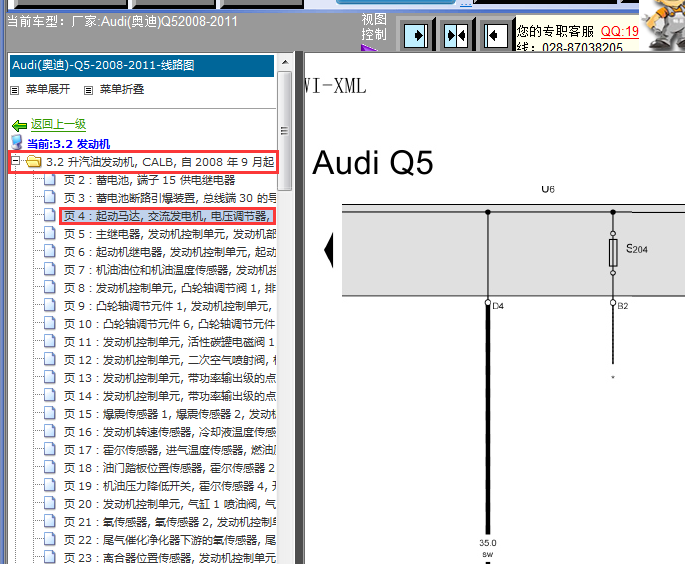This screenshot has height=564, width=685.
Task: Open 页 20 : 气缸 1 喷油阀 entry
Action: [x=170, y=504]
